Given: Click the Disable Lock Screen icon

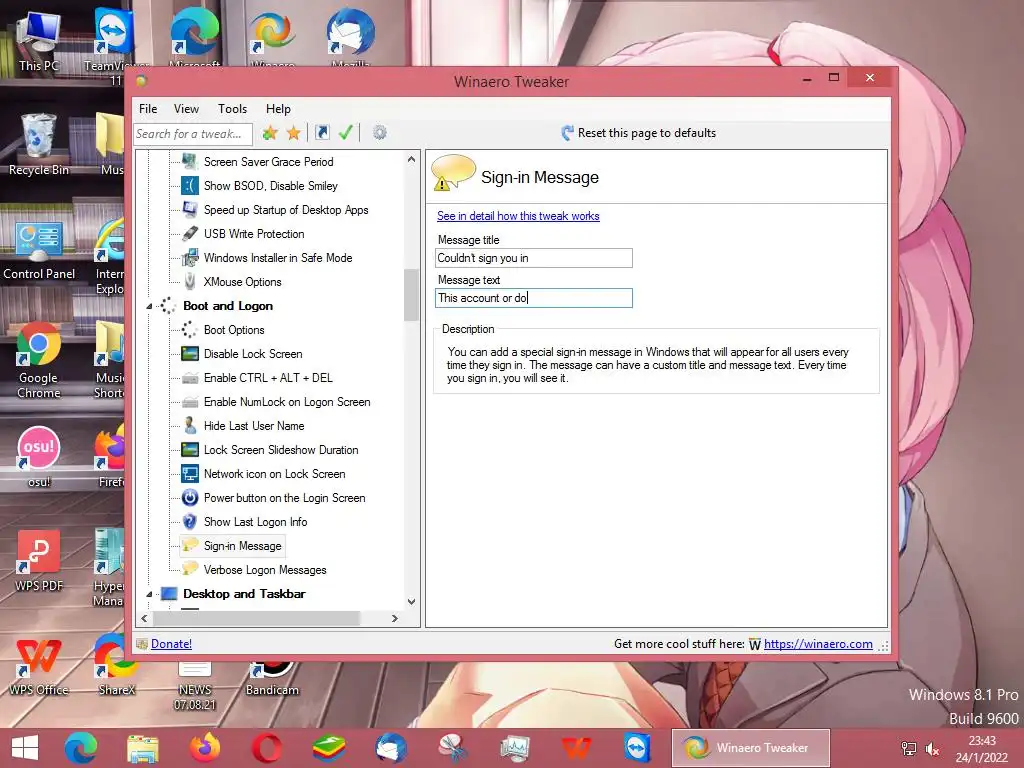Looking at the screenshot, I should click(190, 354).
